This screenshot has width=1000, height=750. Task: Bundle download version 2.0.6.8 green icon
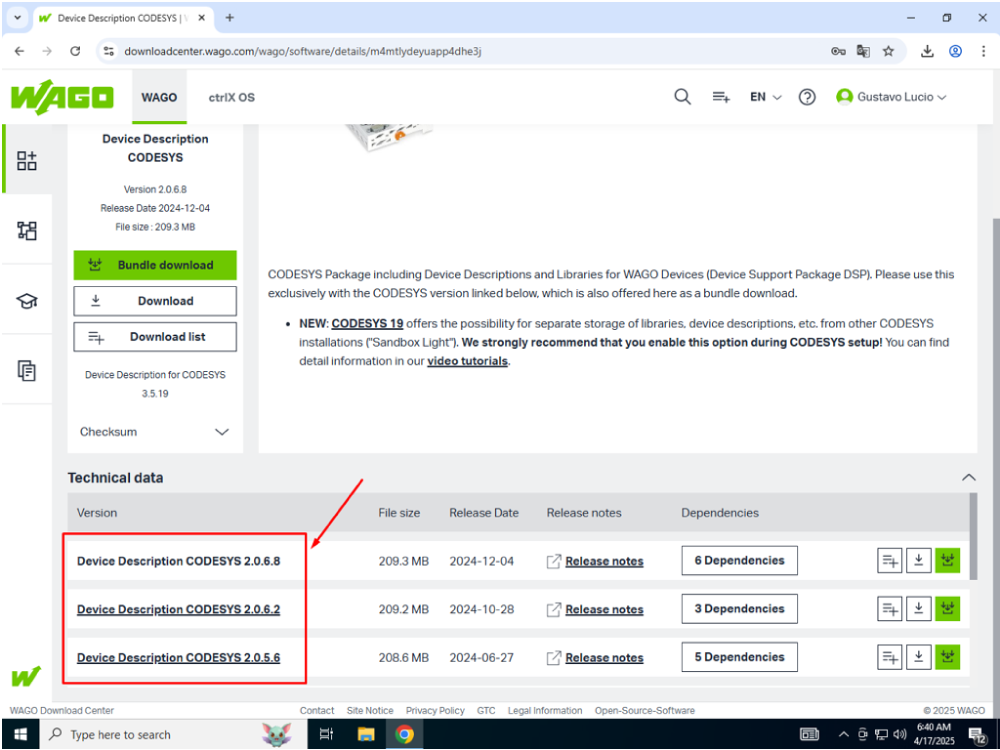948,561
